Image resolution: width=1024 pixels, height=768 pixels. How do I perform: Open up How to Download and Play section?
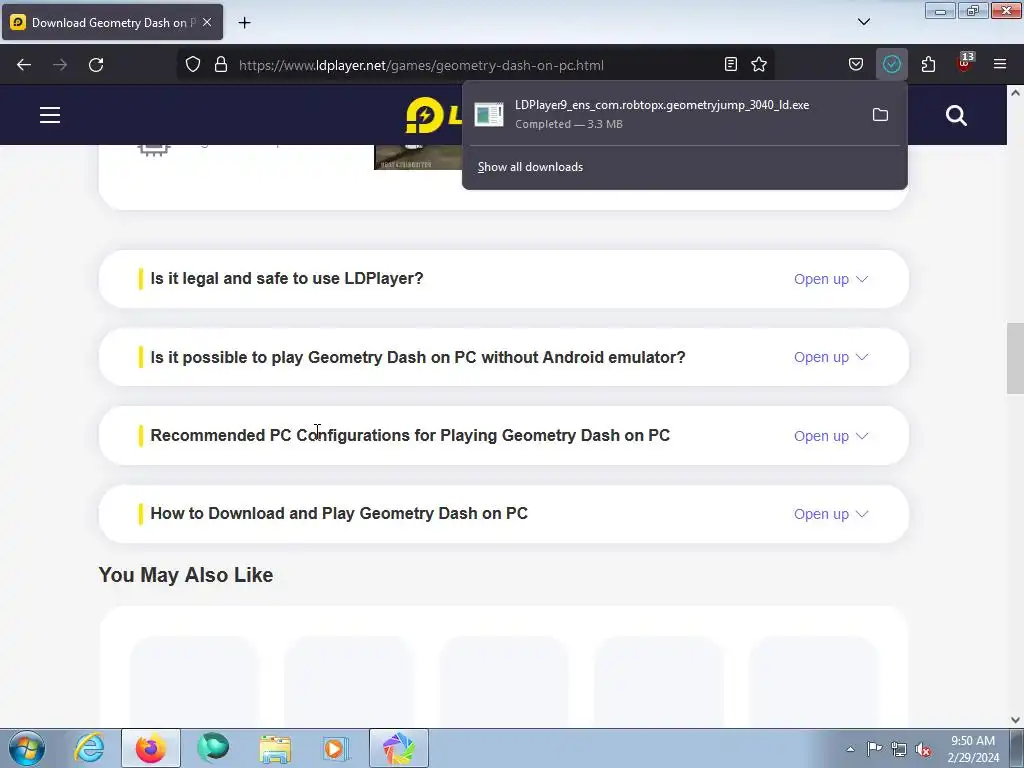click(831, 514)
